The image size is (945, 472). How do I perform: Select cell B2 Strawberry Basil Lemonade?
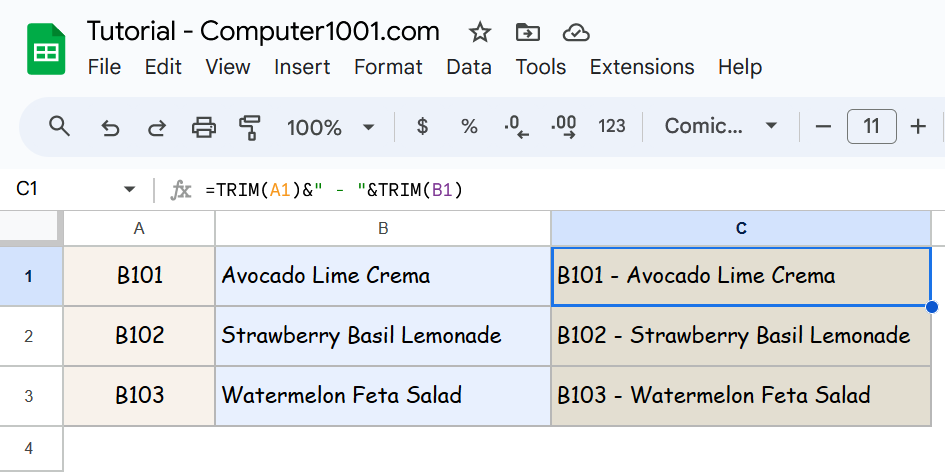click(382, 336)
